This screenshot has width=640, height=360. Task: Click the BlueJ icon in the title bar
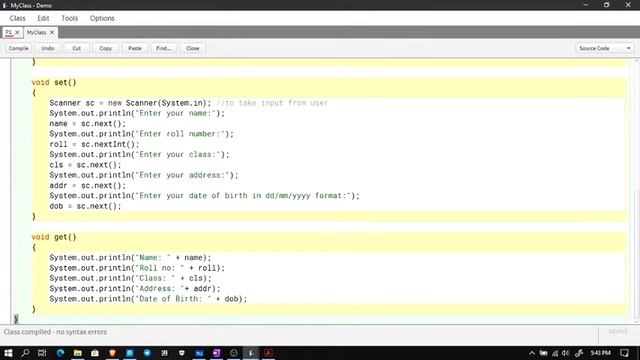tap(5, 5)
